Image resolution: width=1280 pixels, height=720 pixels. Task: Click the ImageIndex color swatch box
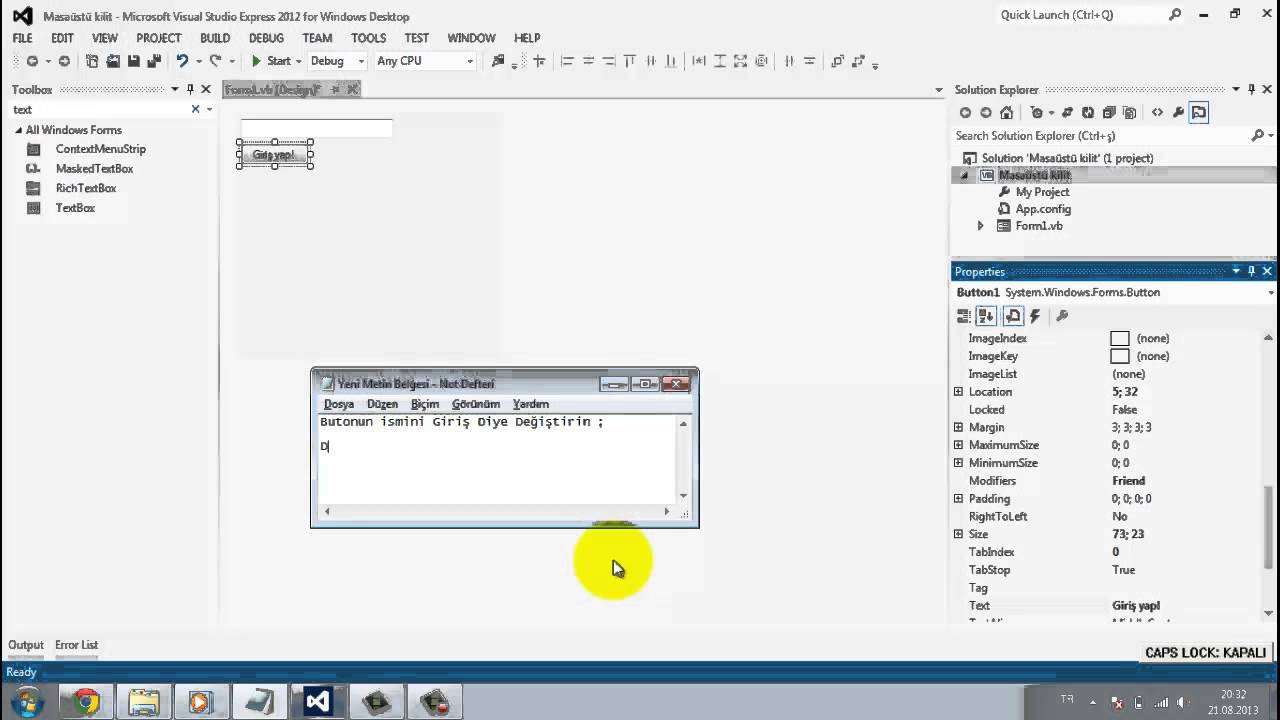tap(1120, 338)
